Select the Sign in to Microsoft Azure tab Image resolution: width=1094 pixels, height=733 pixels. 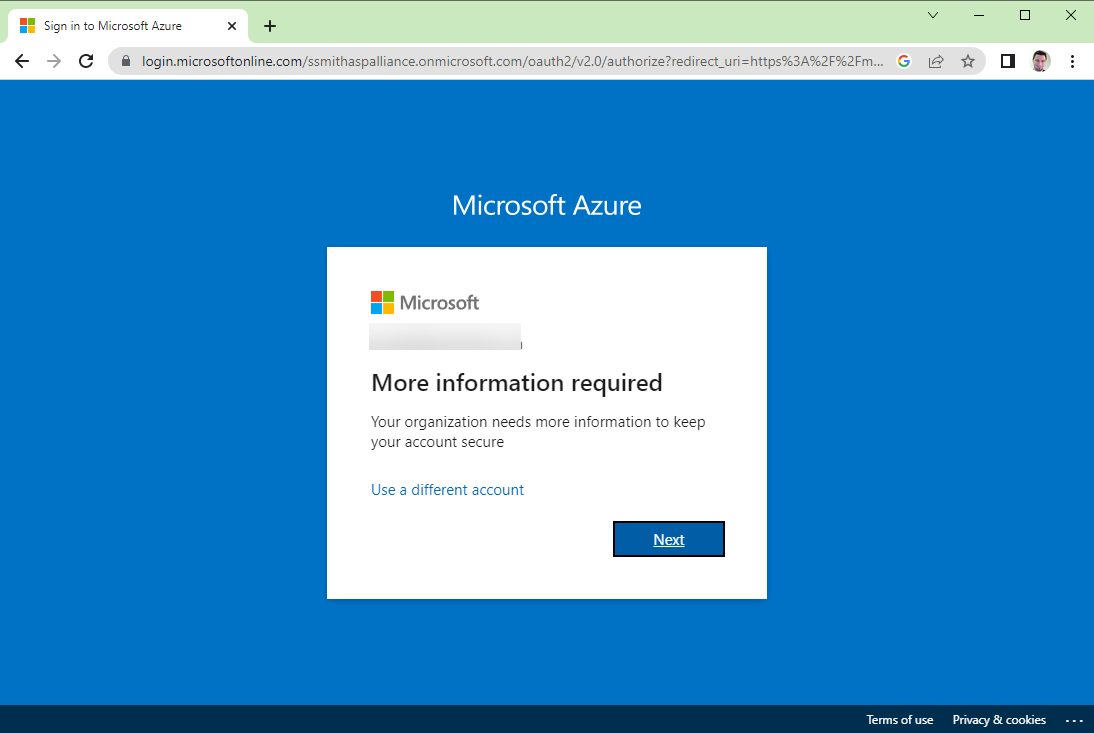tap(128, 26)
